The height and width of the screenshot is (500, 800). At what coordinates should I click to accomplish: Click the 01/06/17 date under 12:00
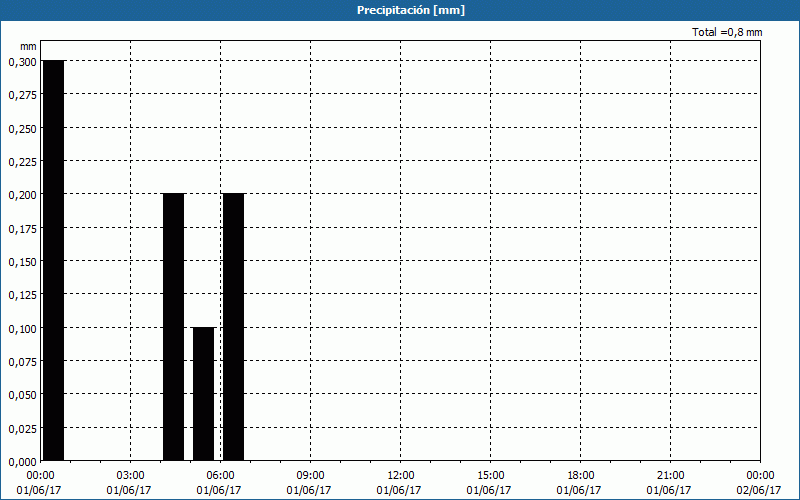[399, 490]
